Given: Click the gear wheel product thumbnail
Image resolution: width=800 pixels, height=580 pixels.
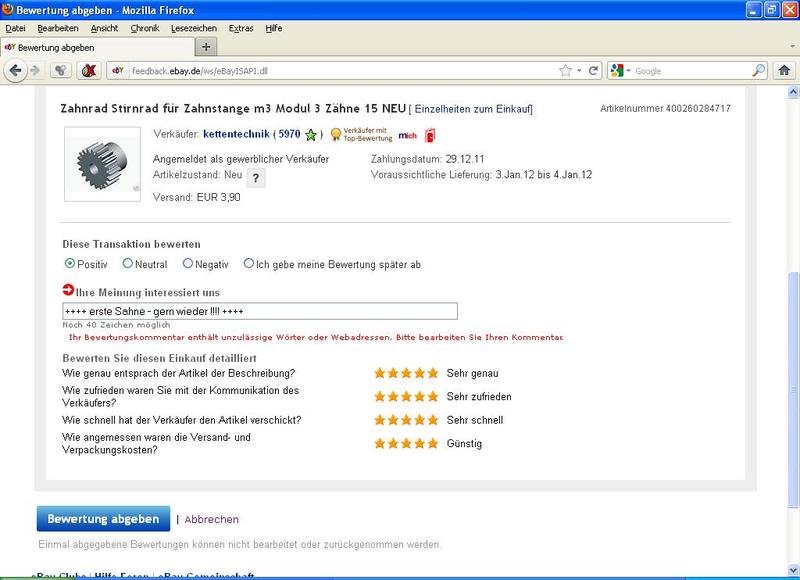Looking at the screenshot, I should [x=103, y=164].
